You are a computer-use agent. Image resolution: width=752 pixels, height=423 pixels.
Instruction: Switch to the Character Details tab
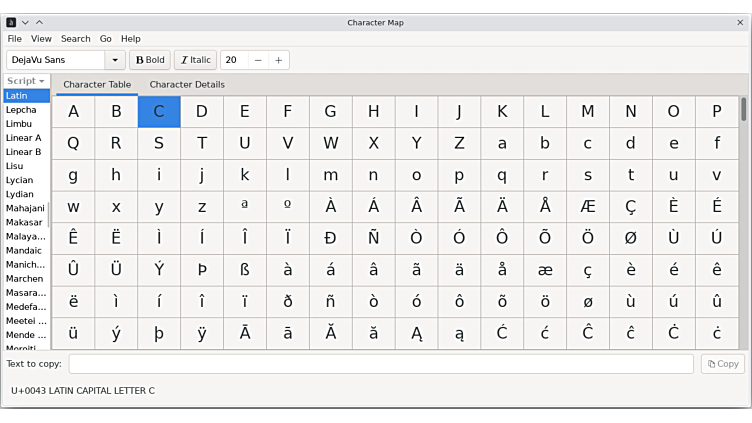click(187, 85)
